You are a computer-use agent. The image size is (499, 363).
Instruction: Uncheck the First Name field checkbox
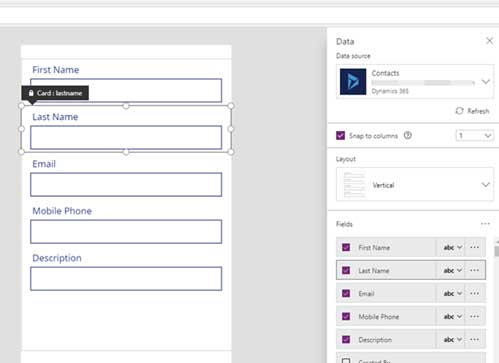pyautogui.click(x=346, y=247)
